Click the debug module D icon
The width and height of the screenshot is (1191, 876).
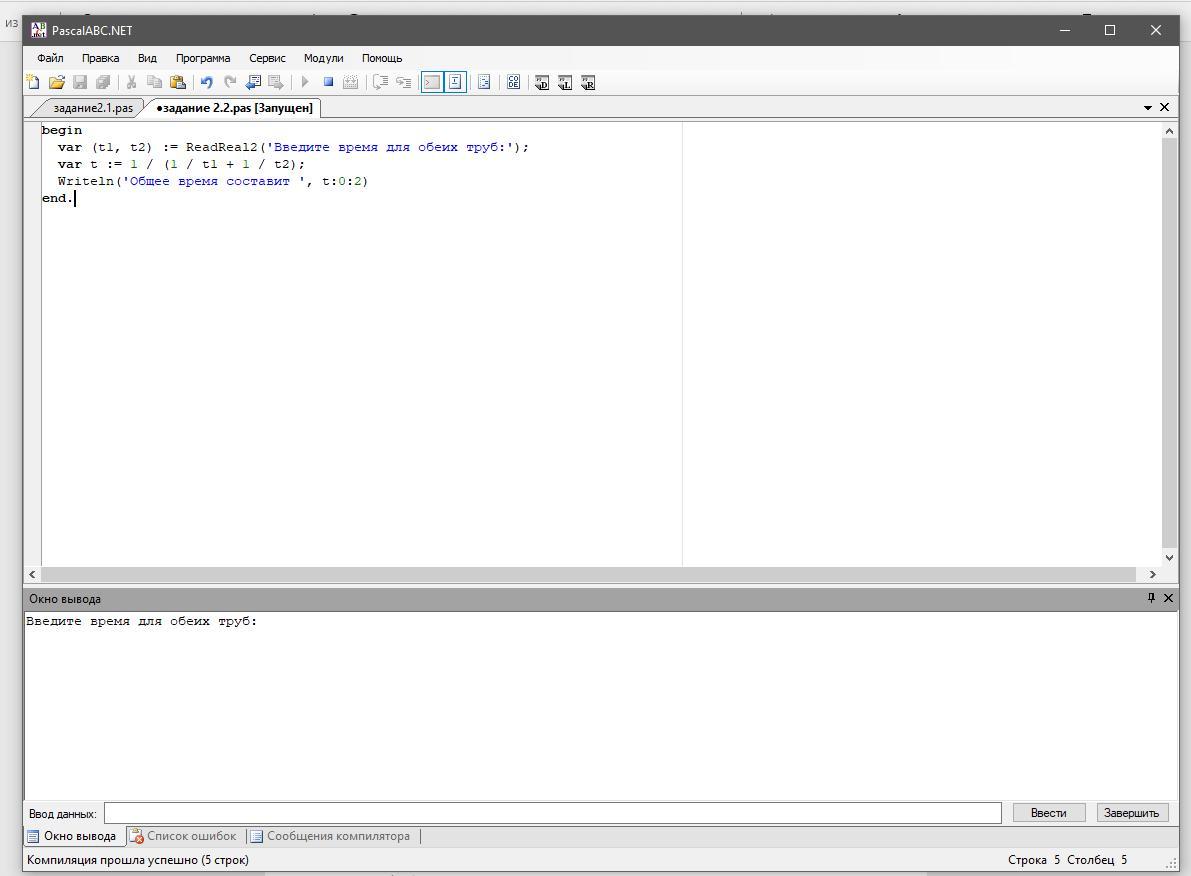click(x=542, y=83)
